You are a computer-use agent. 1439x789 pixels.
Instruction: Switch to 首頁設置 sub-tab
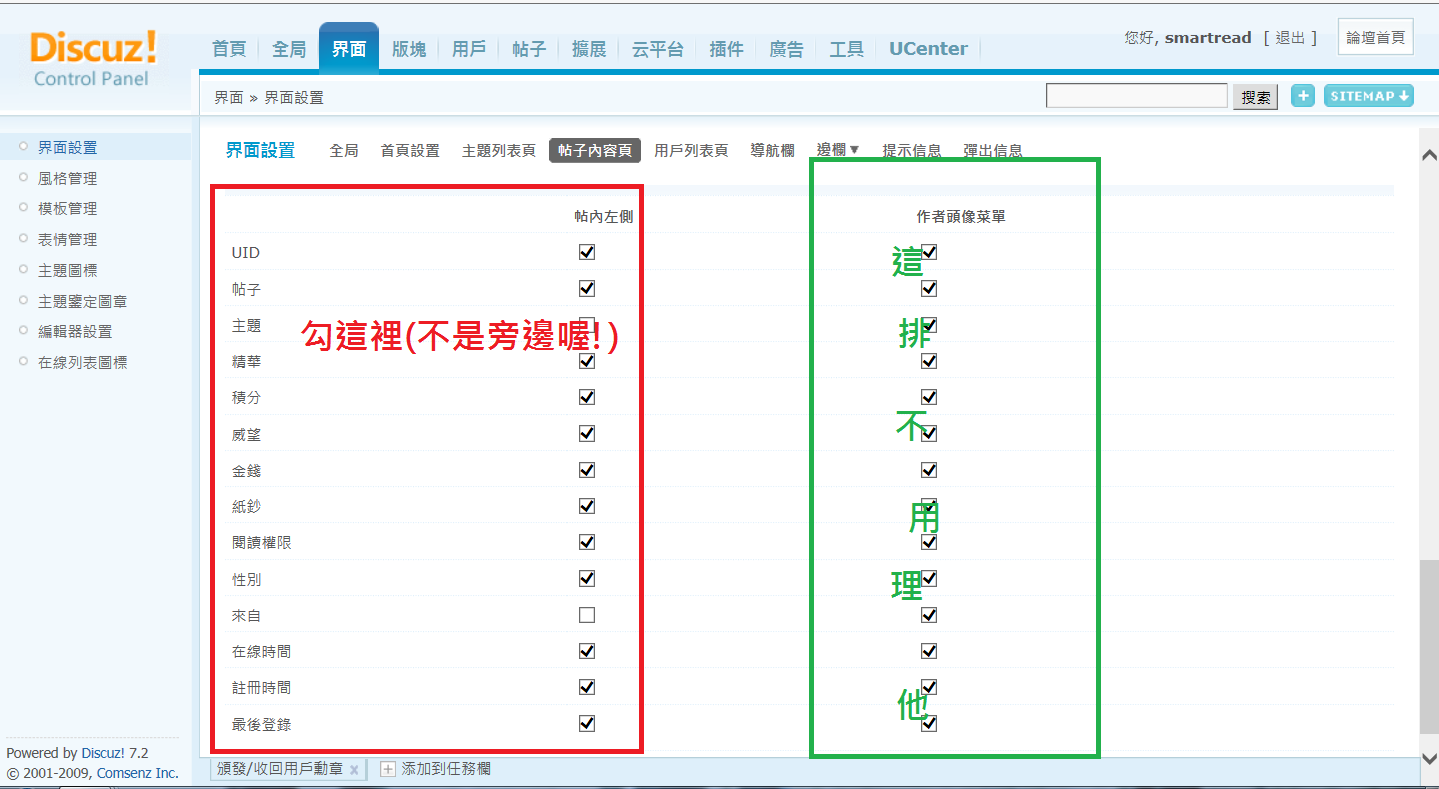coord(410,151)
